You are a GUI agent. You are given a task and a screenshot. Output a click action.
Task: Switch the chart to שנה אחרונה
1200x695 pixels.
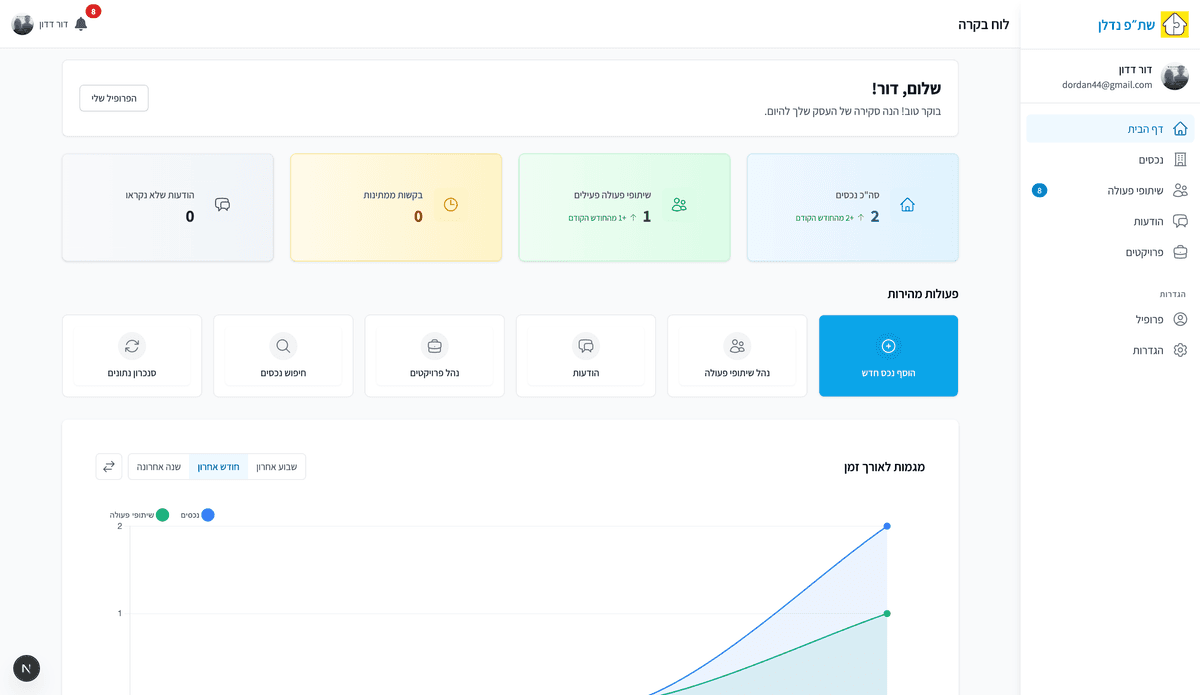click(x=159, y=467)
